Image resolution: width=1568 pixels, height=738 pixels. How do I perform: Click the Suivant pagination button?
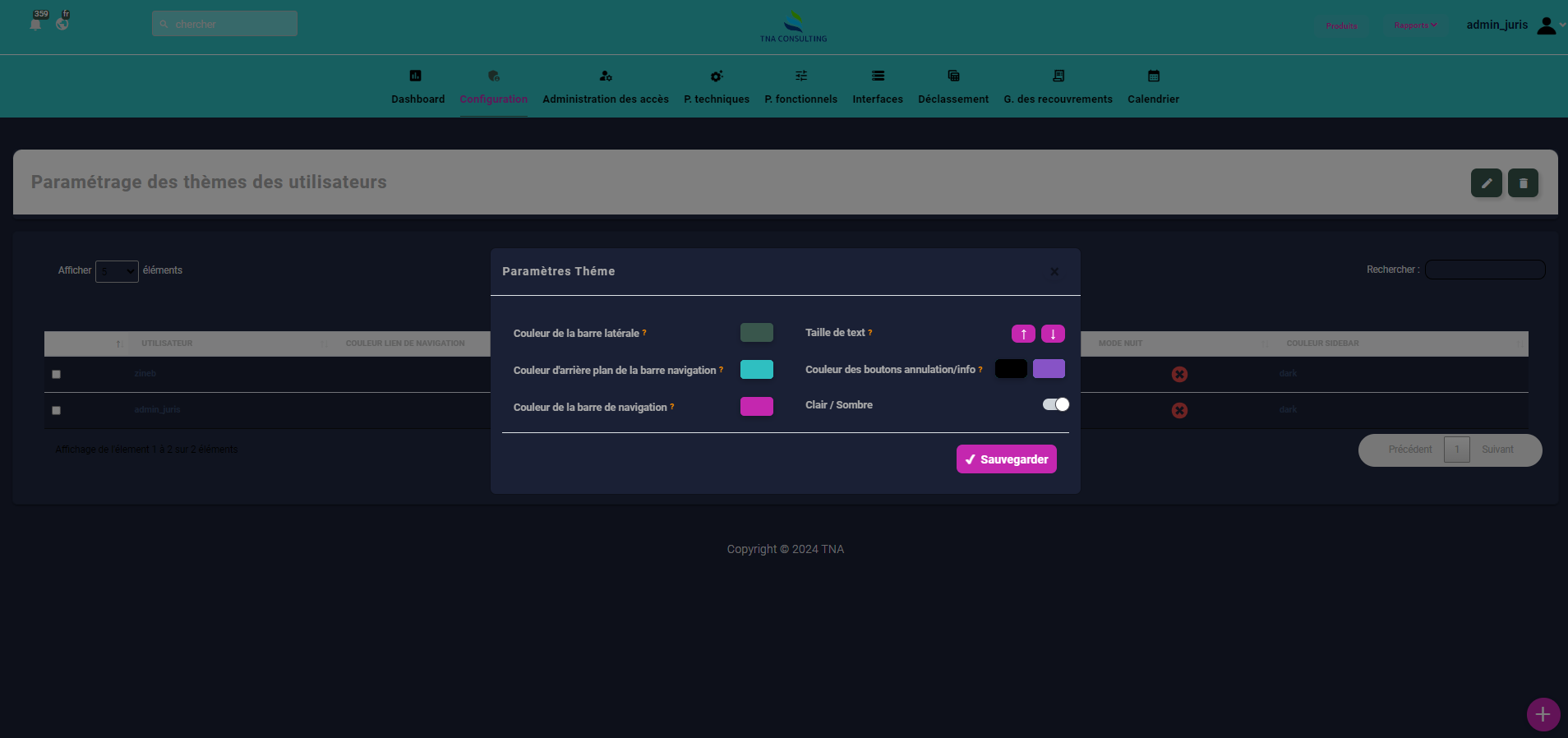pos(1497,450)
